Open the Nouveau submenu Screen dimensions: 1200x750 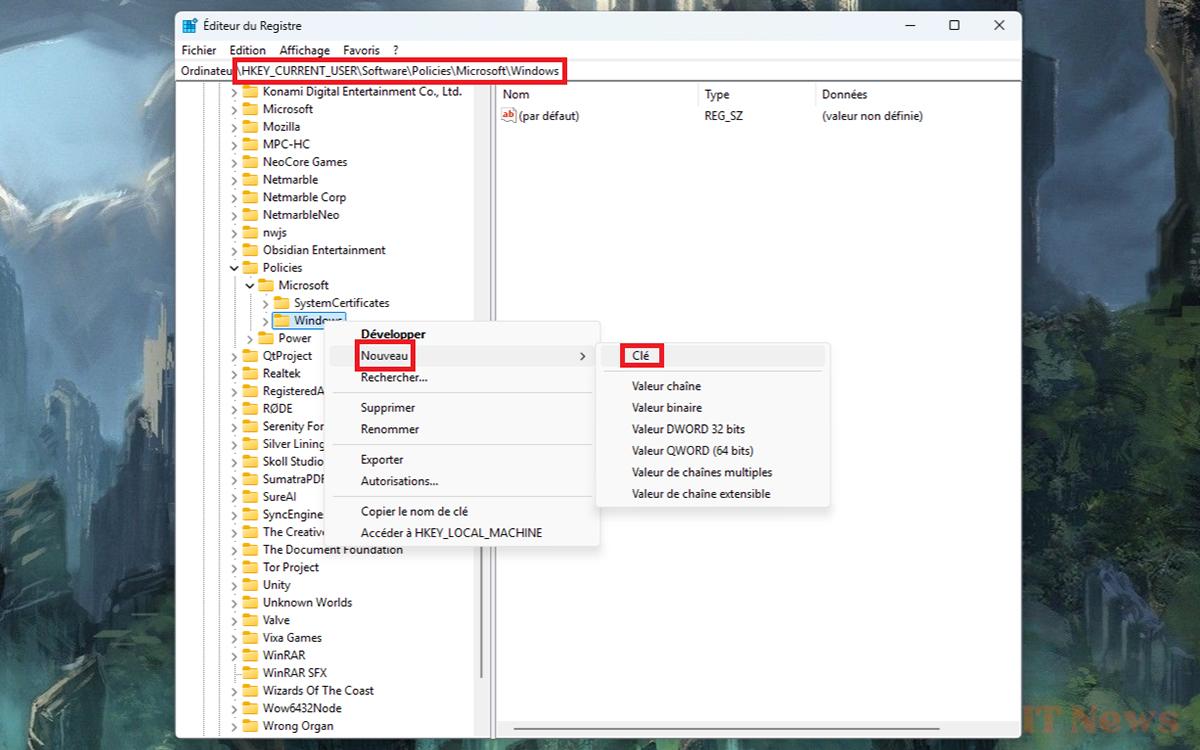point(462,356)
